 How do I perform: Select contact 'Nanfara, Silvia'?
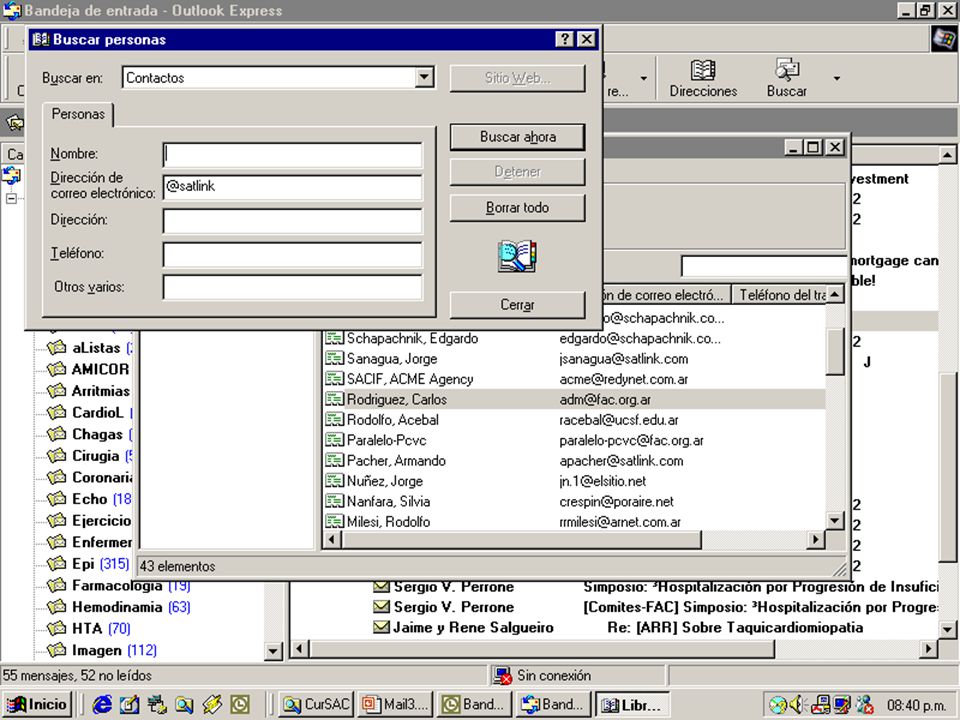388,501
